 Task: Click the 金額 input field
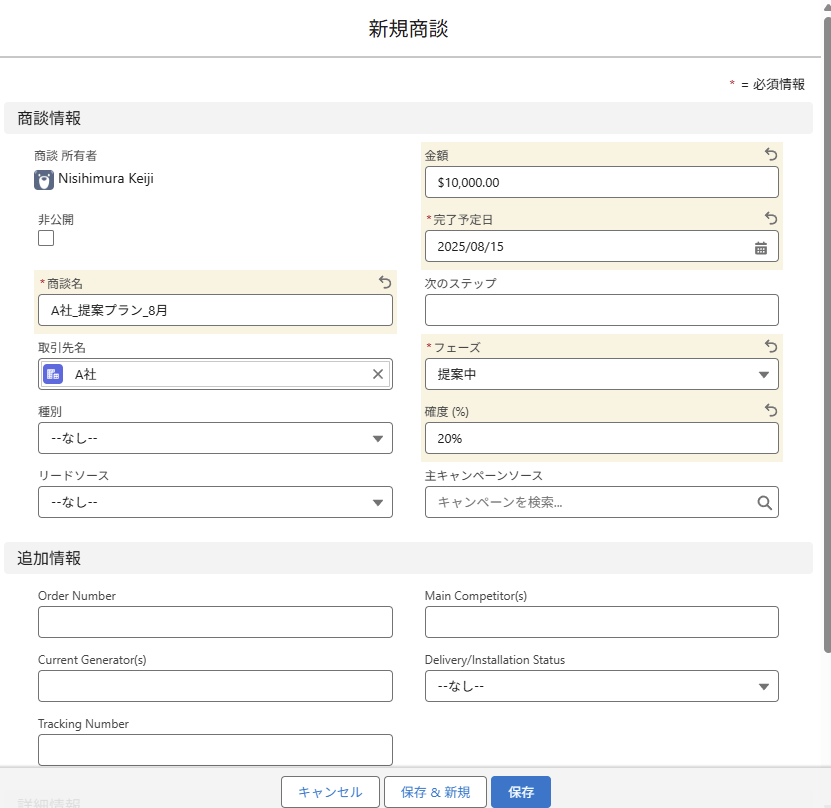[x=602, y=182]
